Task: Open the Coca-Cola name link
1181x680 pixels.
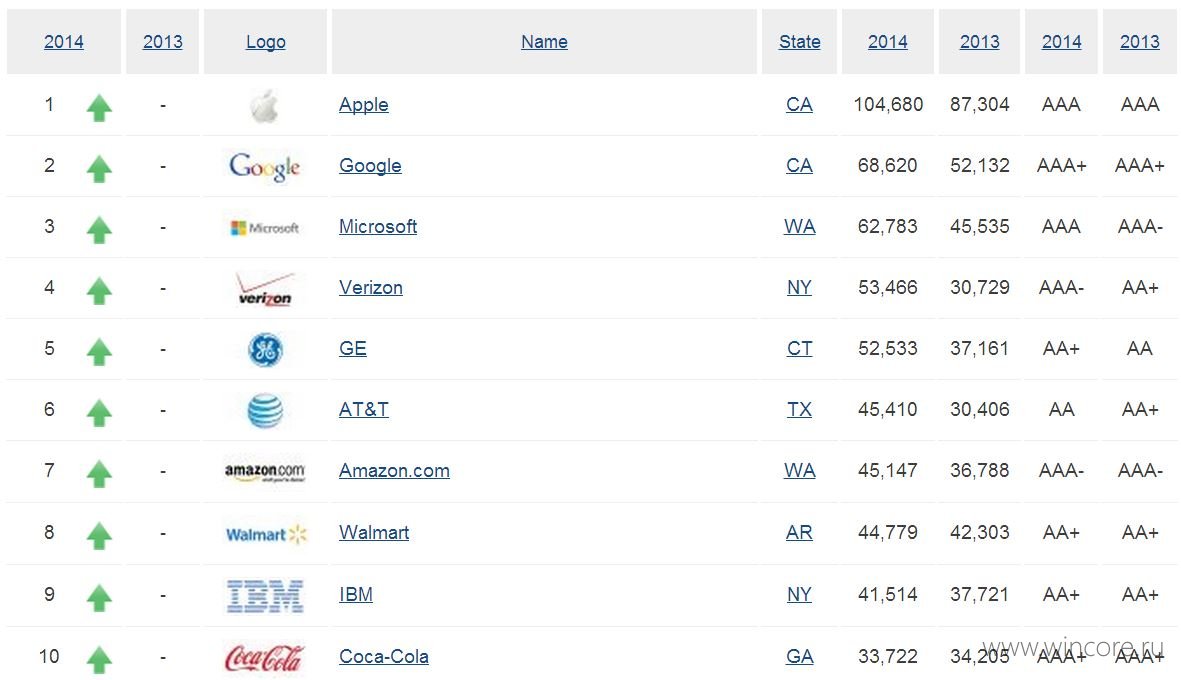Action: click(x=383, y=656)
